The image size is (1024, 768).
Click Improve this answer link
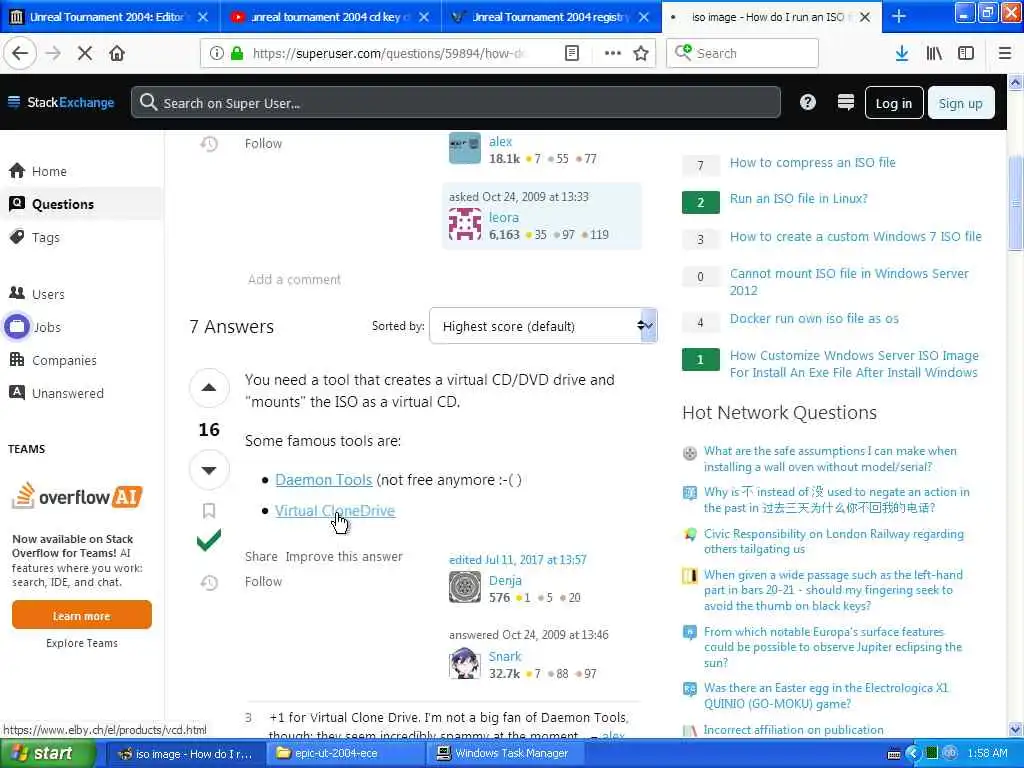pyautogui.click(x=344, y=556)
